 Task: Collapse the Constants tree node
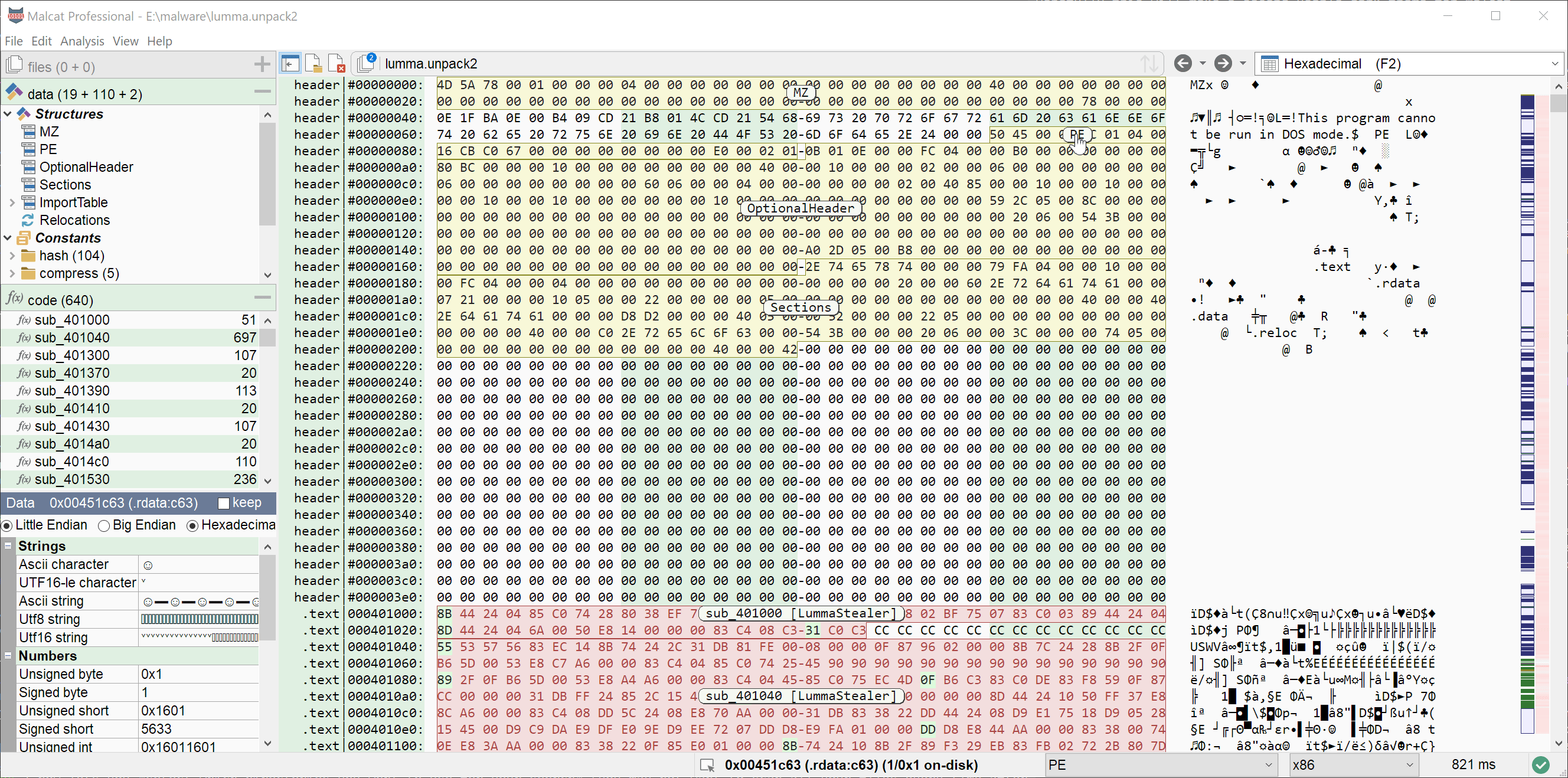pyautogui.click(x=8, y=237)
